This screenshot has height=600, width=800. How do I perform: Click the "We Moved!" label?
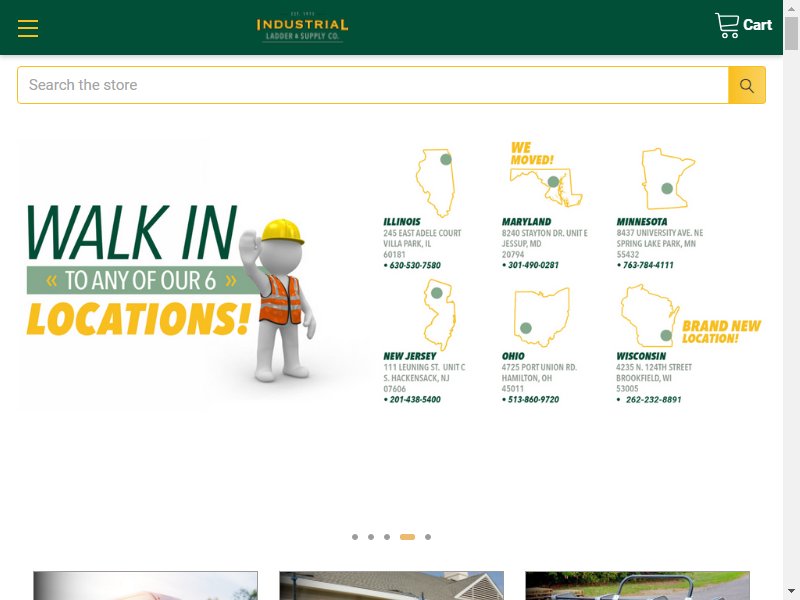(532, 154)
